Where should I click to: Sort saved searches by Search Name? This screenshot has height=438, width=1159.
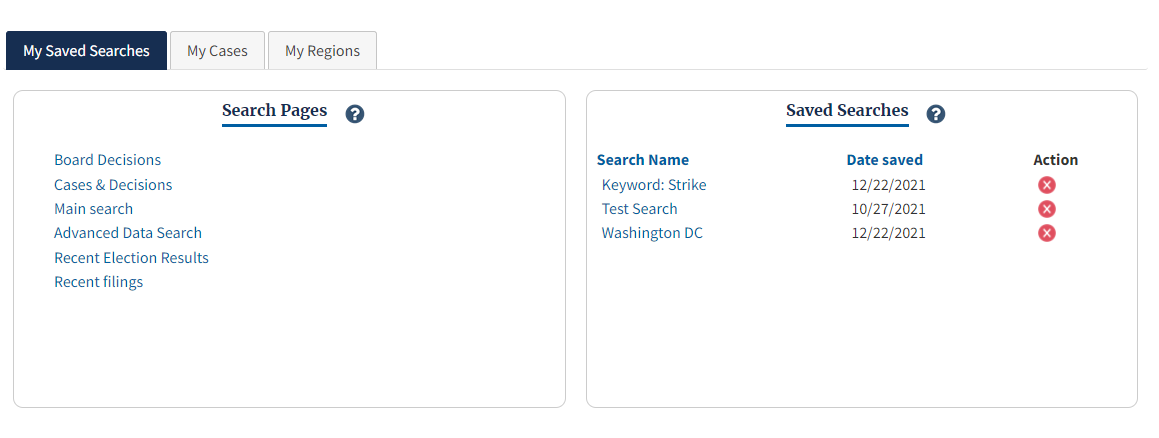click(643, 160)
